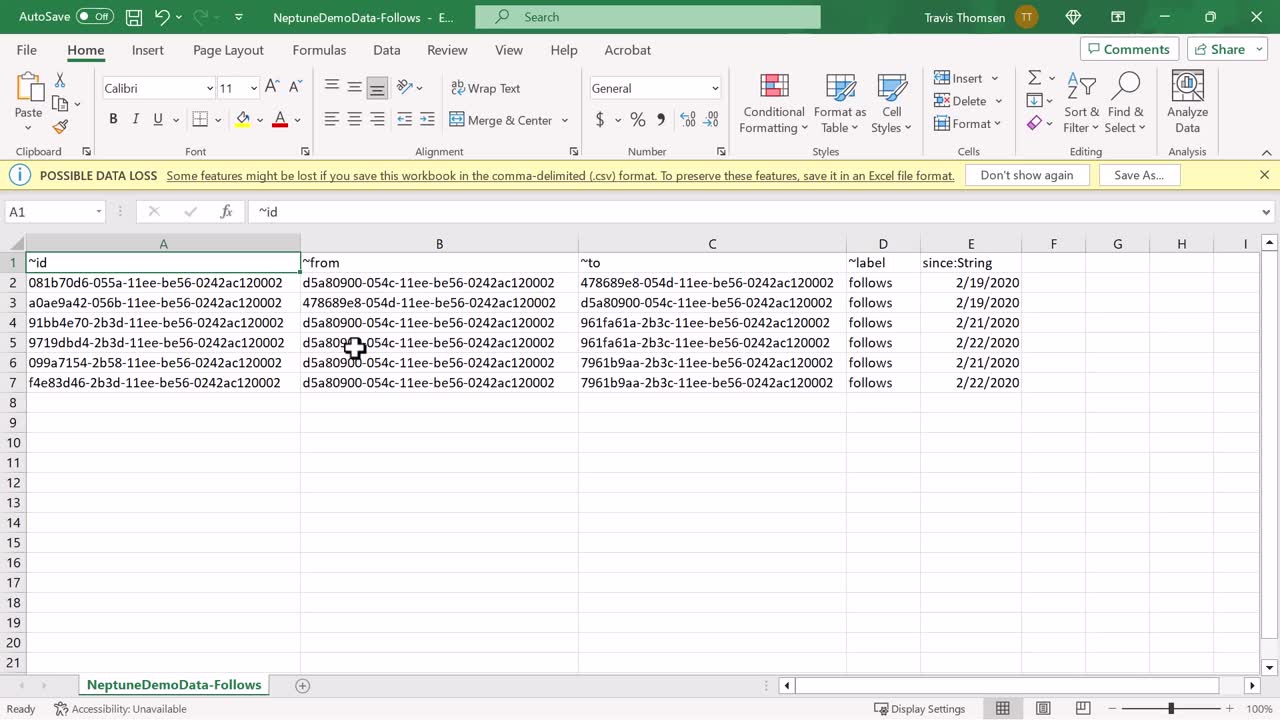Click the zoom slider in status bar
The width and height of the screenshot is (1280, 720).
click(x=1171, y=709)
